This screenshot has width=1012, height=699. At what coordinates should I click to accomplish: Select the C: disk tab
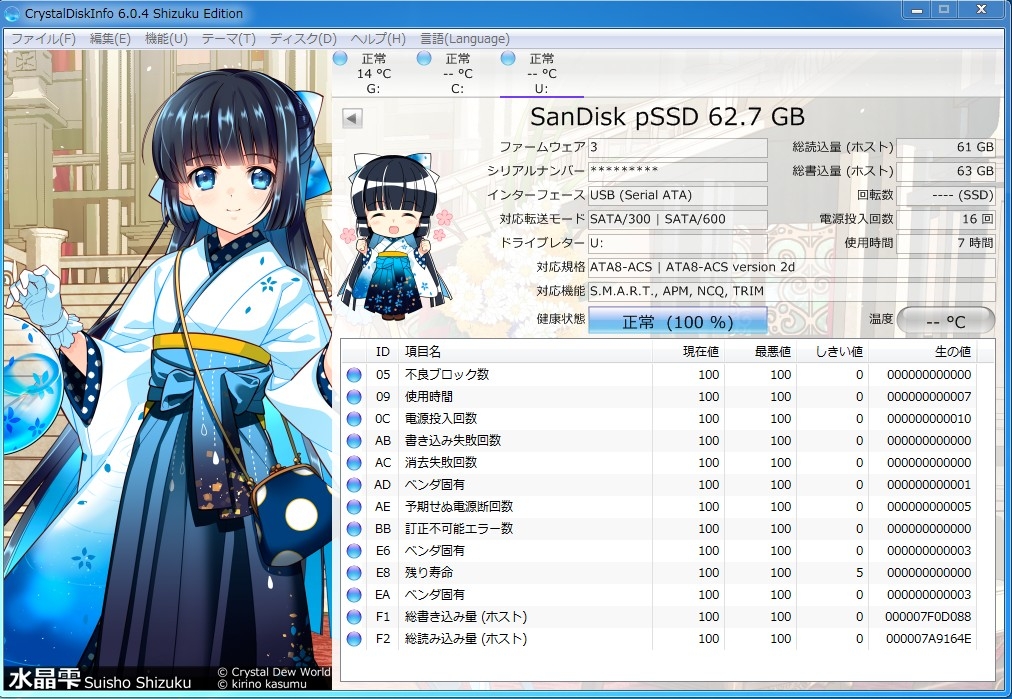click(458, 74)
